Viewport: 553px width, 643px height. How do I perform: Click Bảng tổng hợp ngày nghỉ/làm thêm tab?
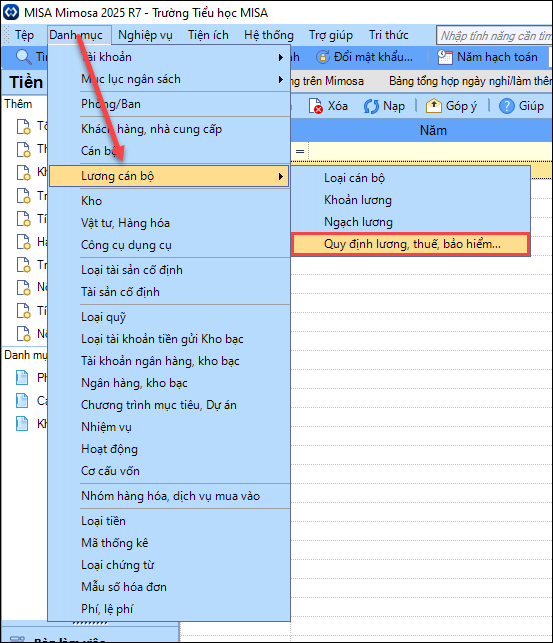tap(470, 81)
